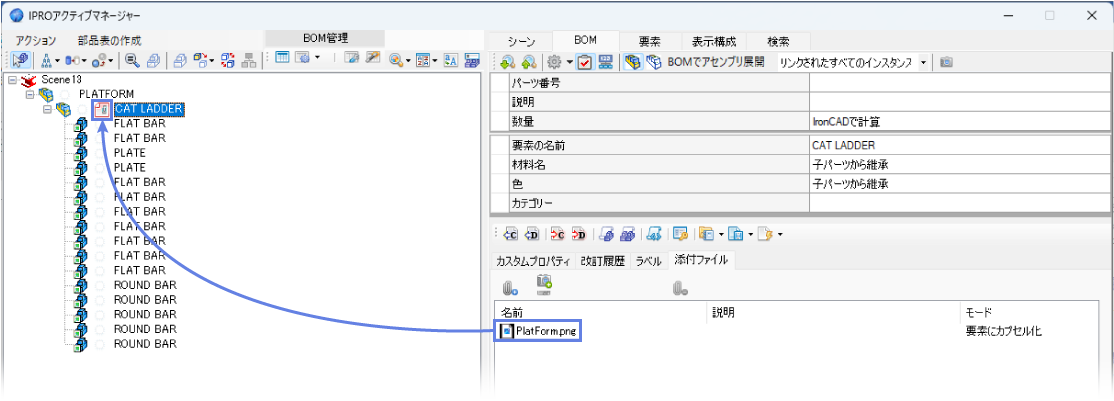The height and width of the screenshot is (401, 1114).
Task: Click the 説明 column header in attachments
Action: [833, 312]
